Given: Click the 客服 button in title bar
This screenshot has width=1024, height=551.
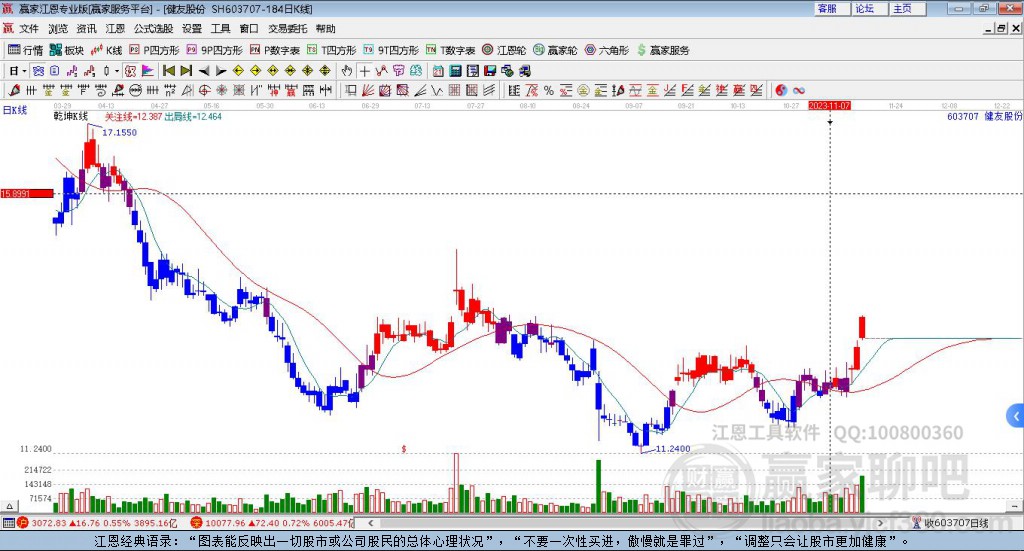Looking at the screenshot, I should pos(831,8).
